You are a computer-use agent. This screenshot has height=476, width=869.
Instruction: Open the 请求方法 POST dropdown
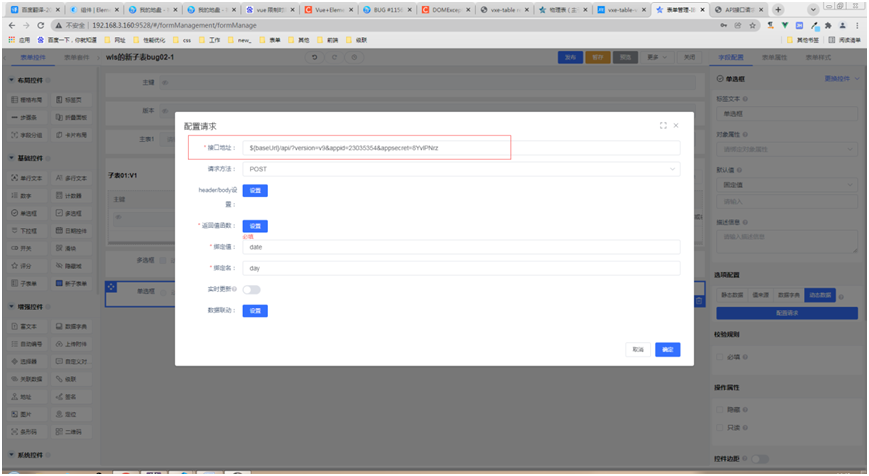click(x=461, y=169)
